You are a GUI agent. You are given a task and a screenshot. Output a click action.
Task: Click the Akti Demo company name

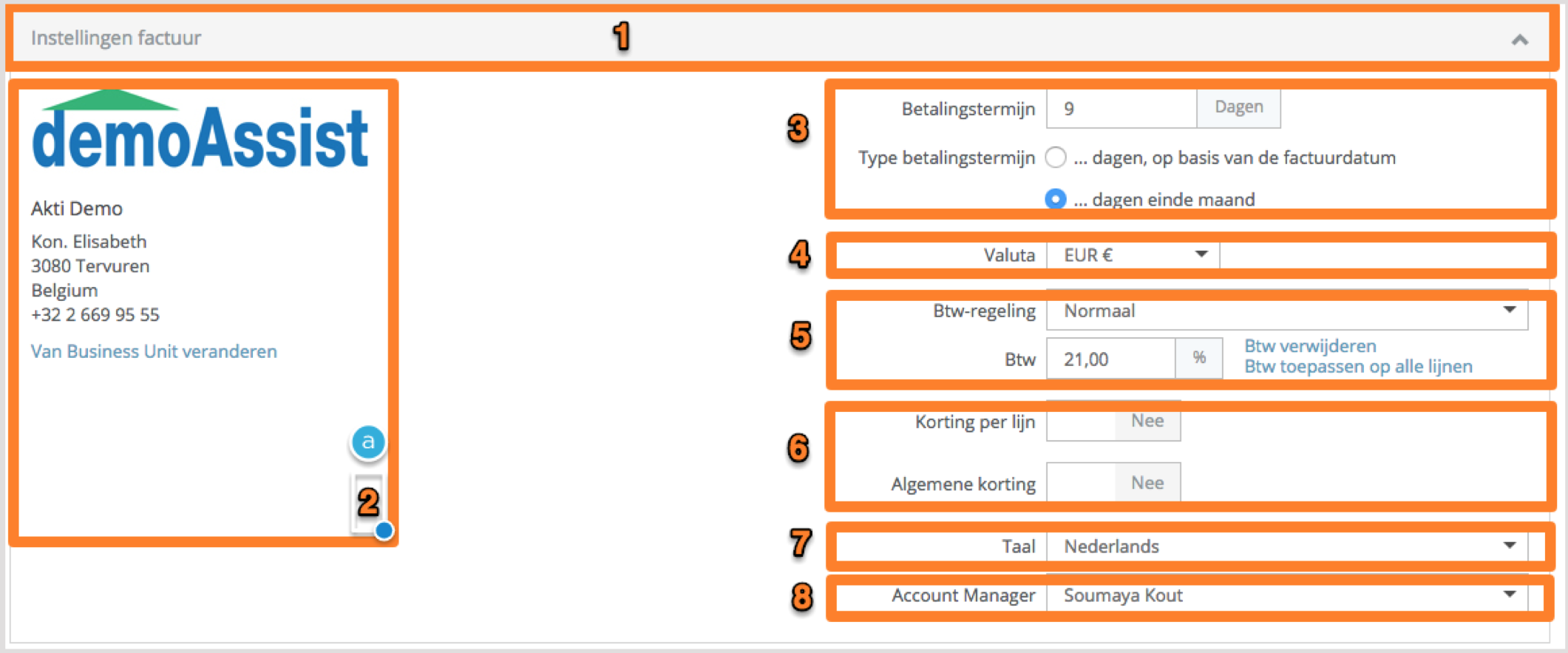click(x=77, y=209)
